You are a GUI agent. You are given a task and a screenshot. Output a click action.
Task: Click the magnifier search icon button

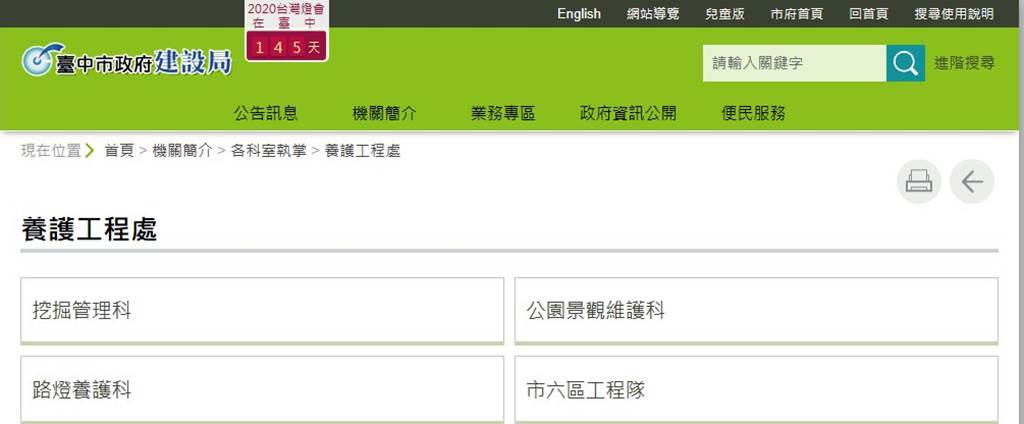point(905,64)
